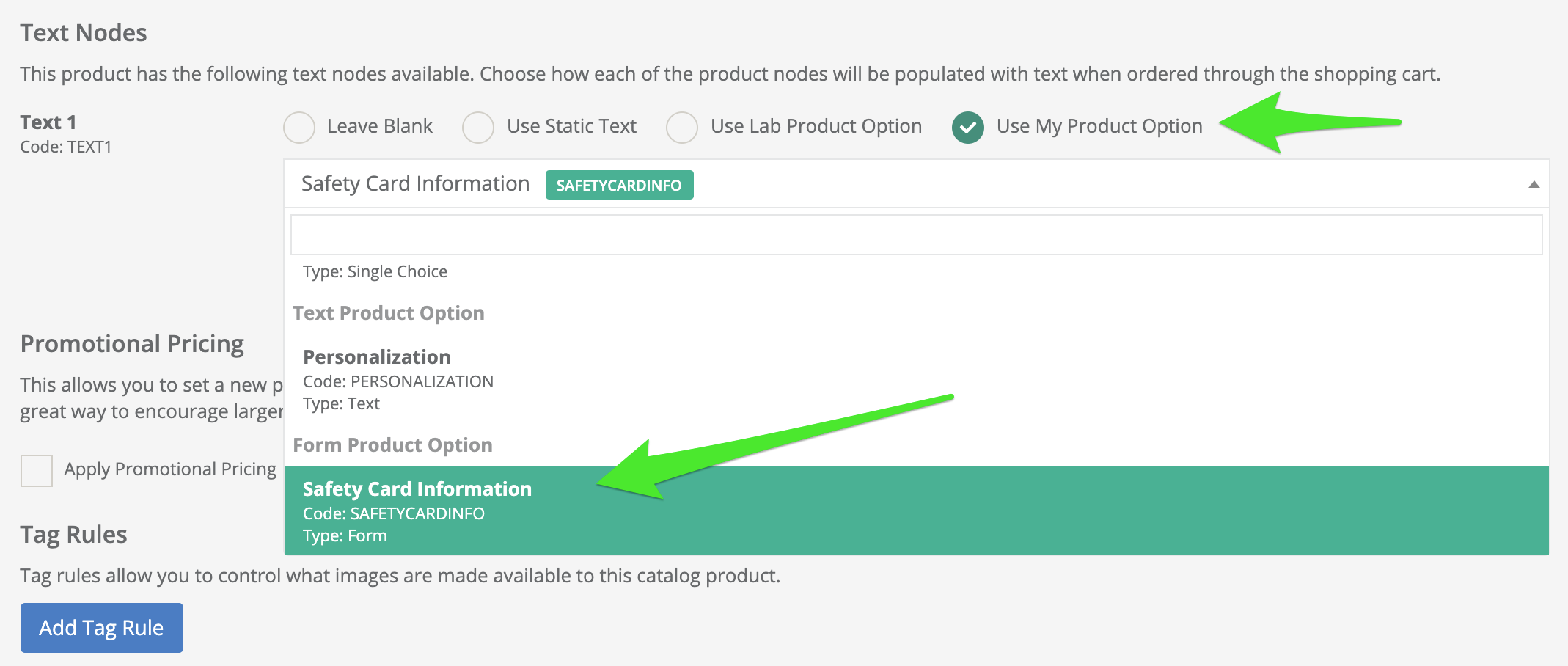Select the Leave Blank radio button
Viewport: 1568px width, 666px height.
pos(299,127)
